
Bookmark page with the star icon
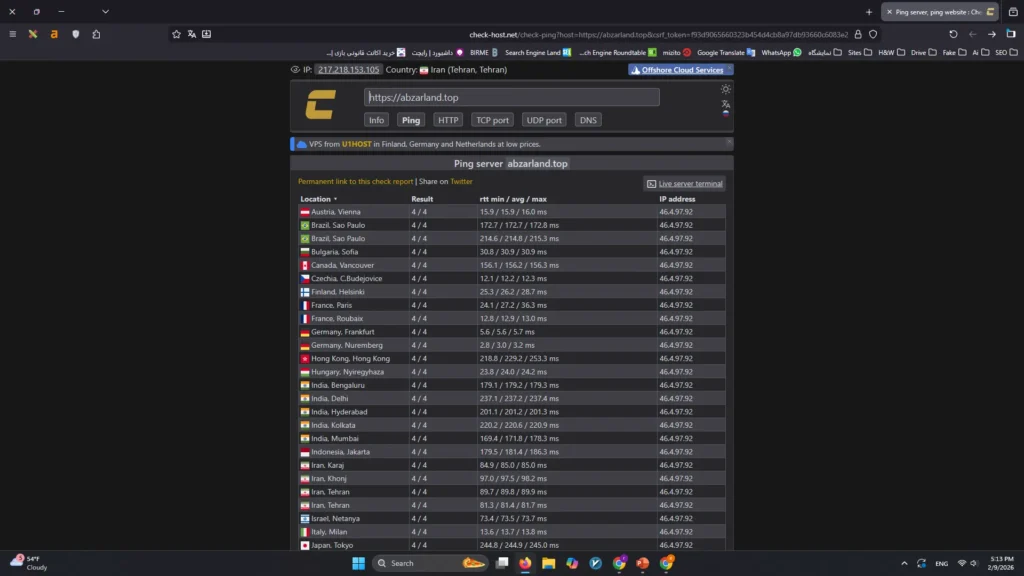click(x=177, y=34)
